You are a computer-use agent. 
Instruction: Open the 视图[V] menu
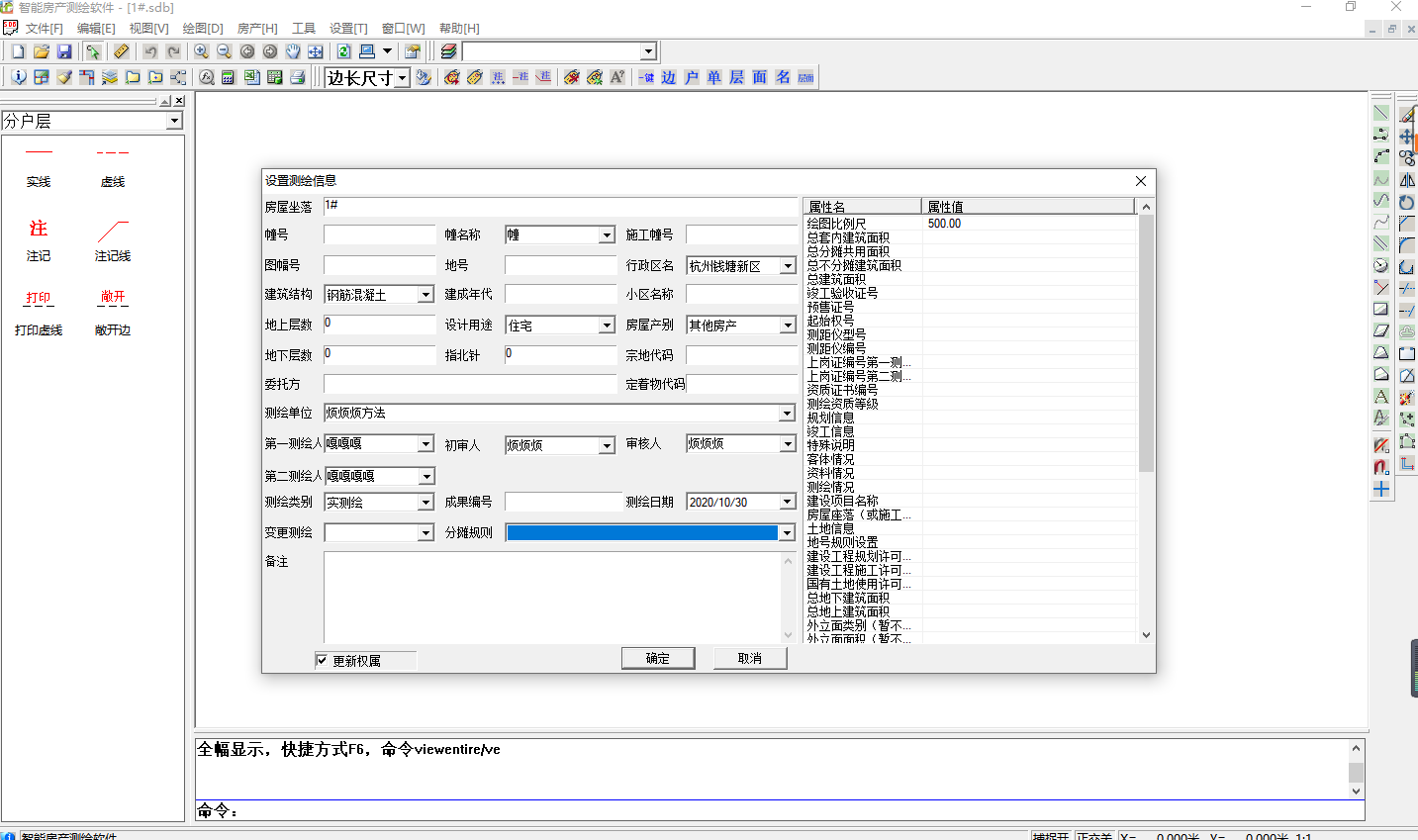[x=148, y=29]
